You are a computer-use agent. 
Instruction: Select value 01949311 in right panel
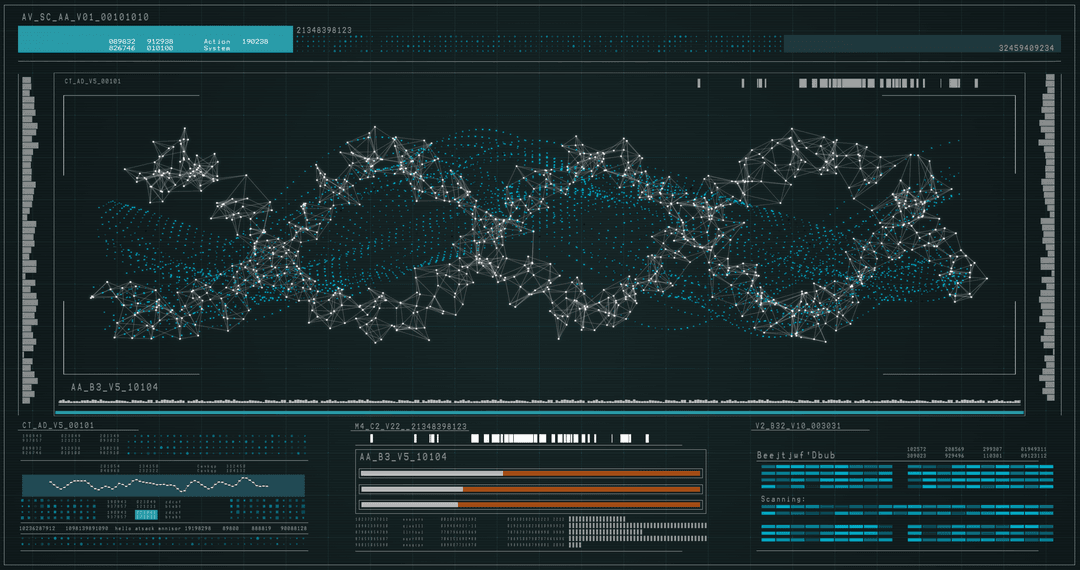point(1033,449)
